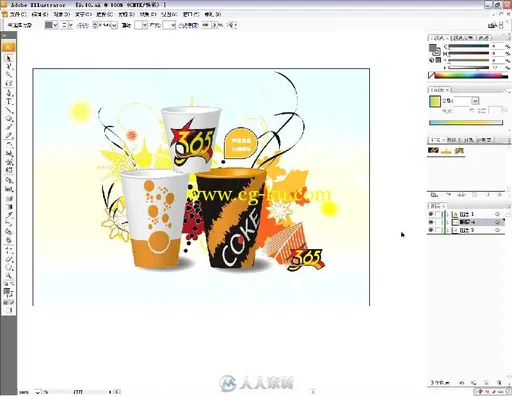
Task: Open the stroke weight dropdown in control bar
Action: coord(114,25)
